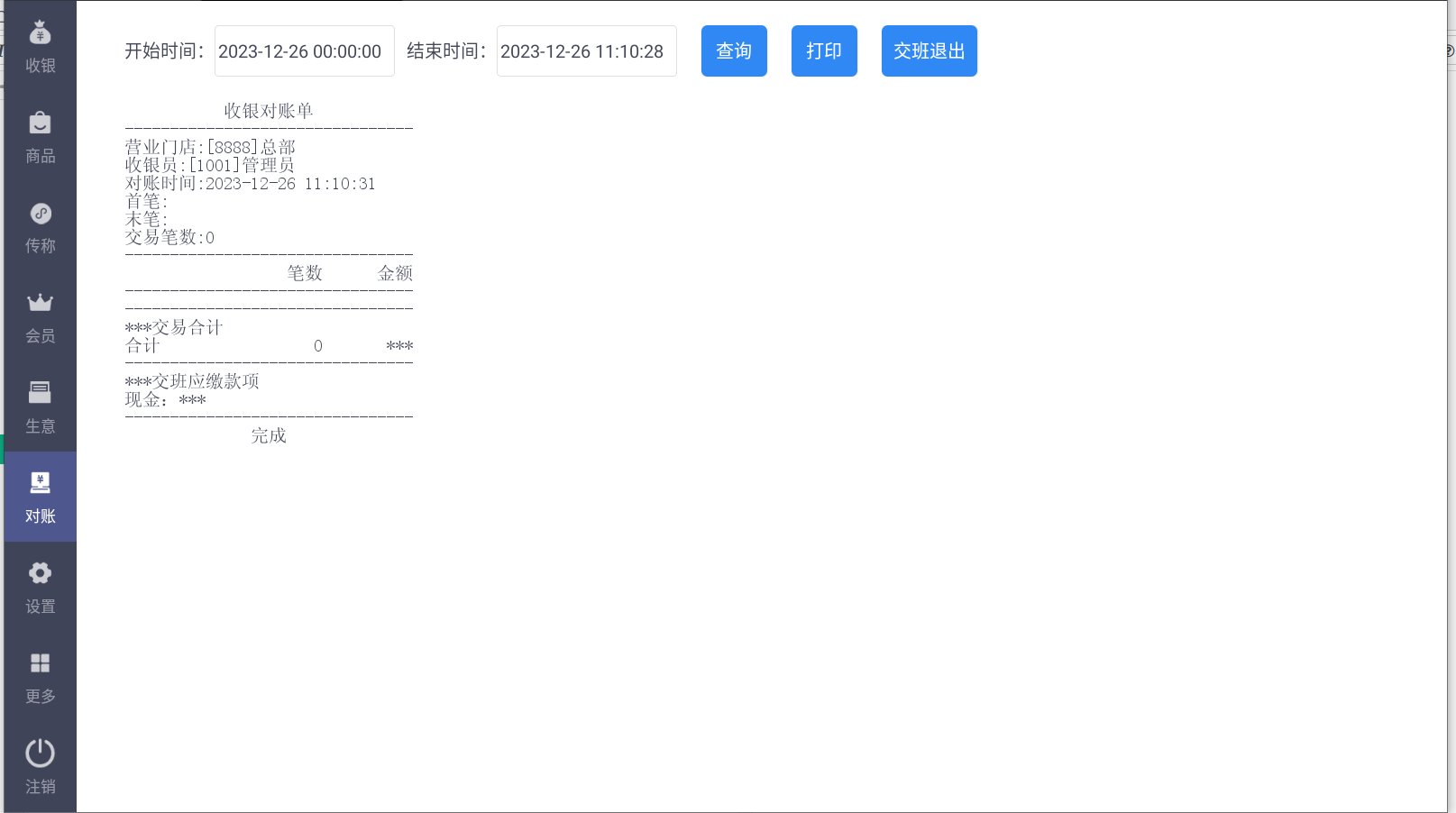1456x813 pixels.
Task: Click the 收银对账单 receipt title text
Action: click(269, 111)
